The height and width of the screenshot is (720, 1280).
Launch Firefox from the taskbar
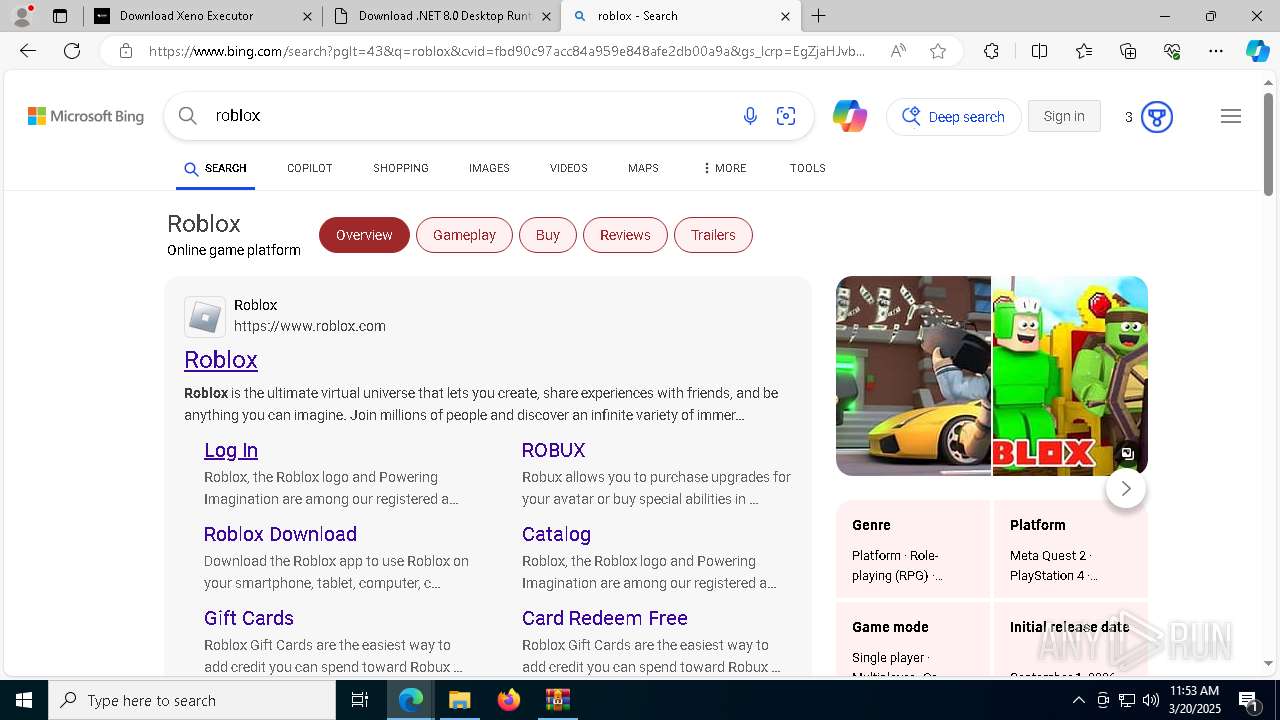509,700
